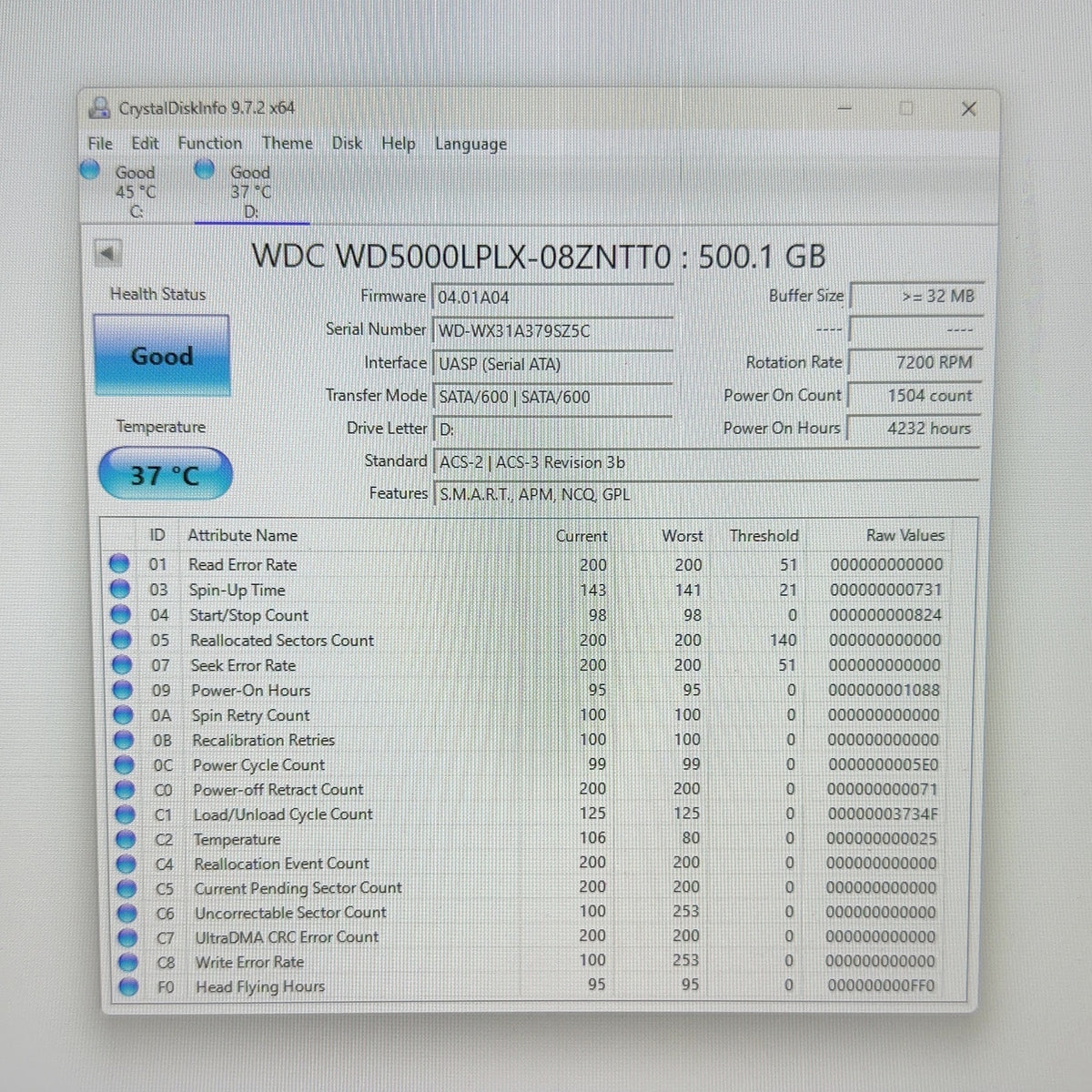Open the Help menu
Viewport: 1092px width, 1092px height.
(399, 143)
